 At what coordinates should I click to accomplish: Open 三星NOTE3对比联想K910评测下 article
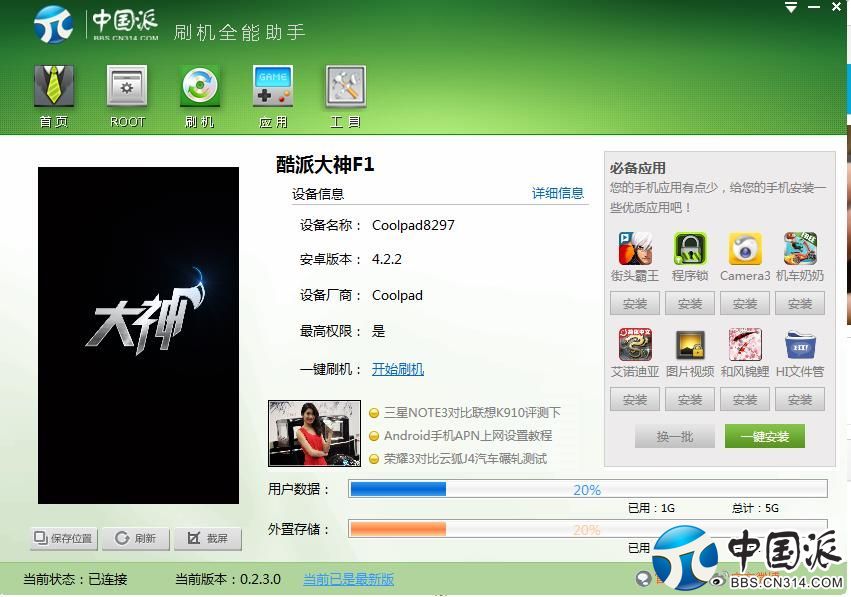click(x=472, y=412)
